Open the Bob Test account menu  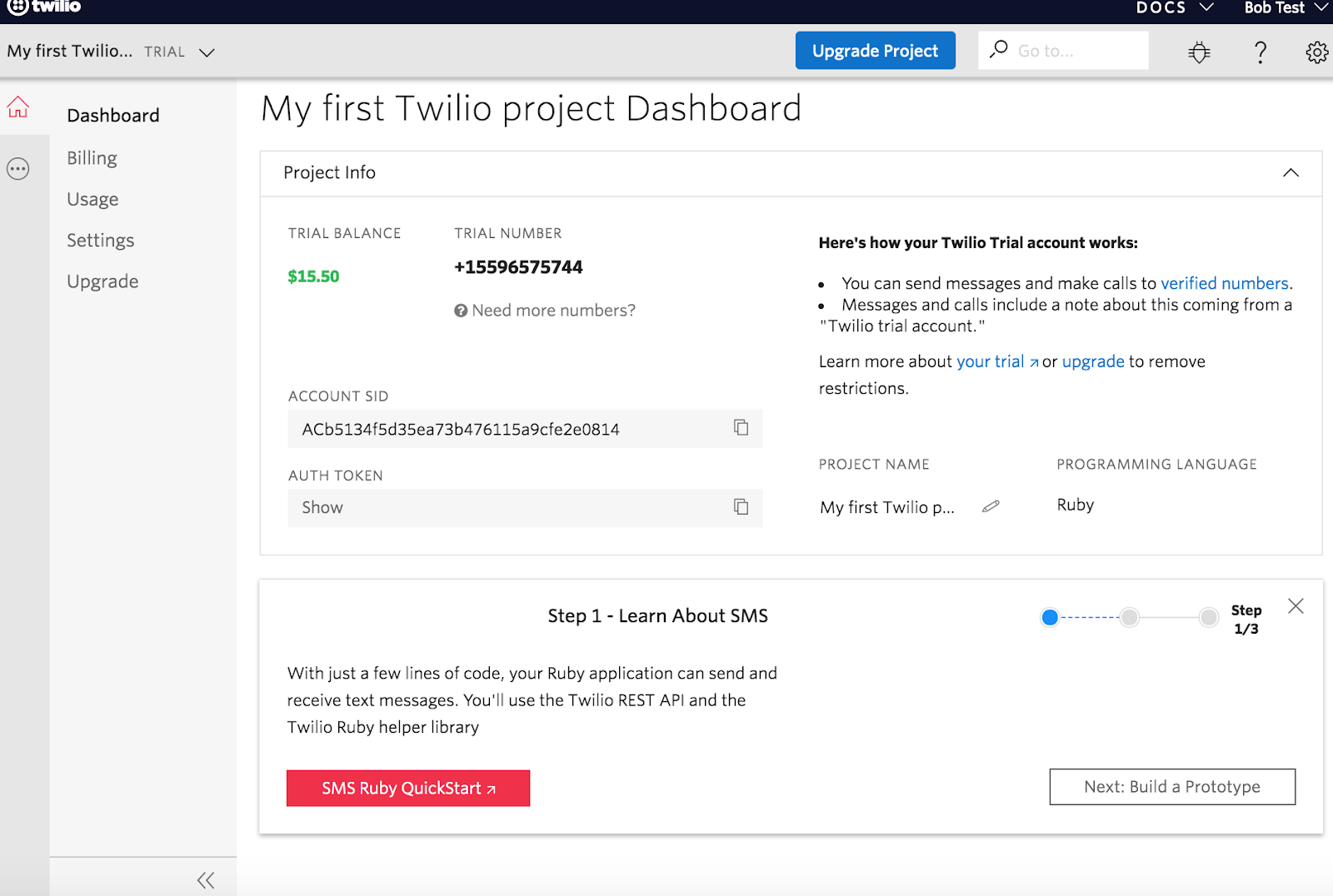click(1286, 7)
